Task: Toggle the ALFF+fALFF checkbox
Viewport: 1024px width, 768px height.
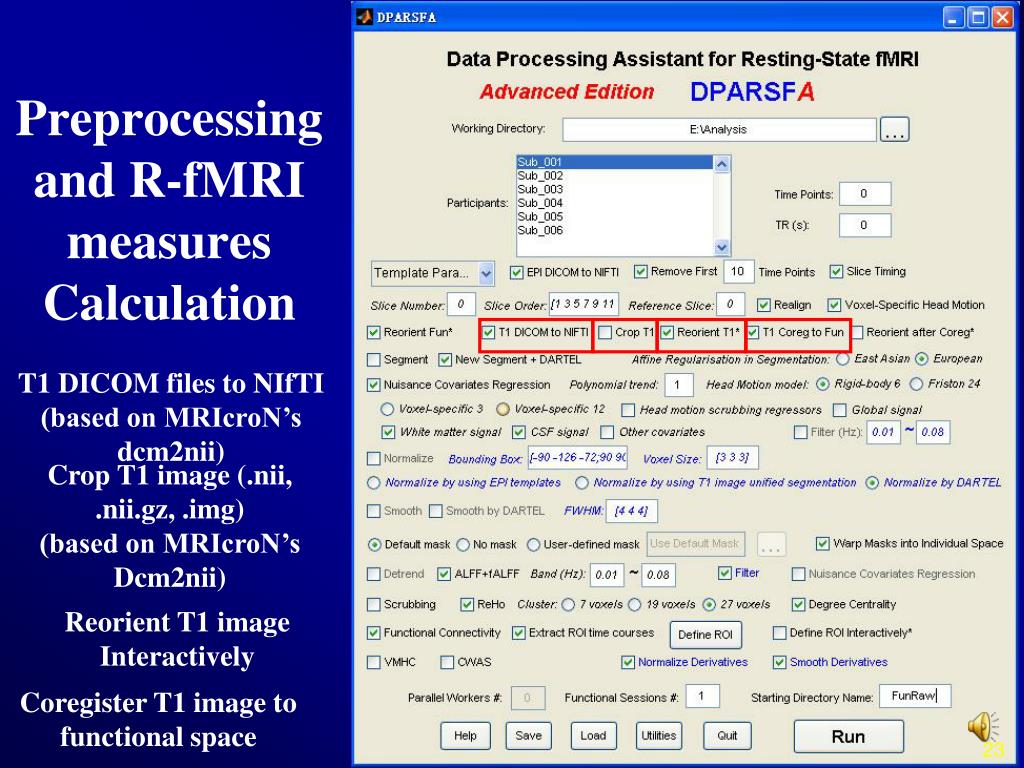Action: coord(444,574)
